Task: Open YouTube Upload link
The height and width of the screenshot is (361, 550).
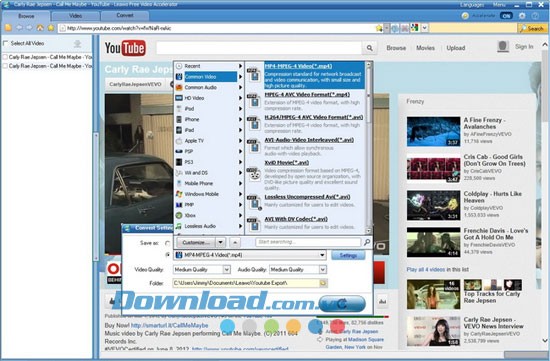Action: click(x=456, y=48)
